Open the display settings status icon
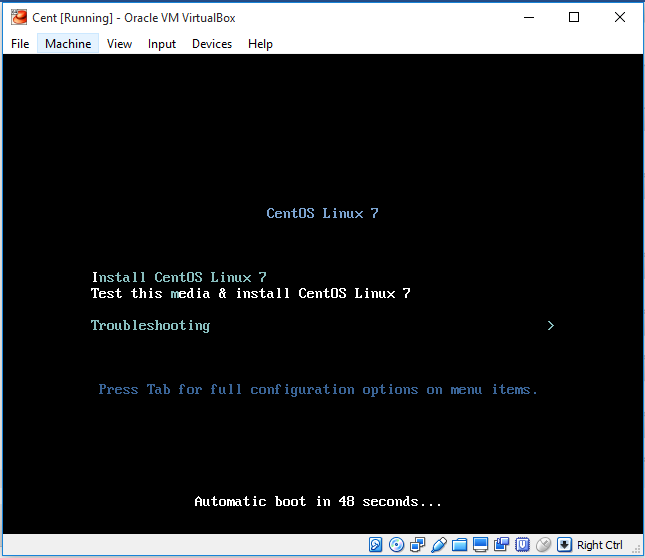Image resolution: width=645 pixels, height=558 pixels. [480, 544]
